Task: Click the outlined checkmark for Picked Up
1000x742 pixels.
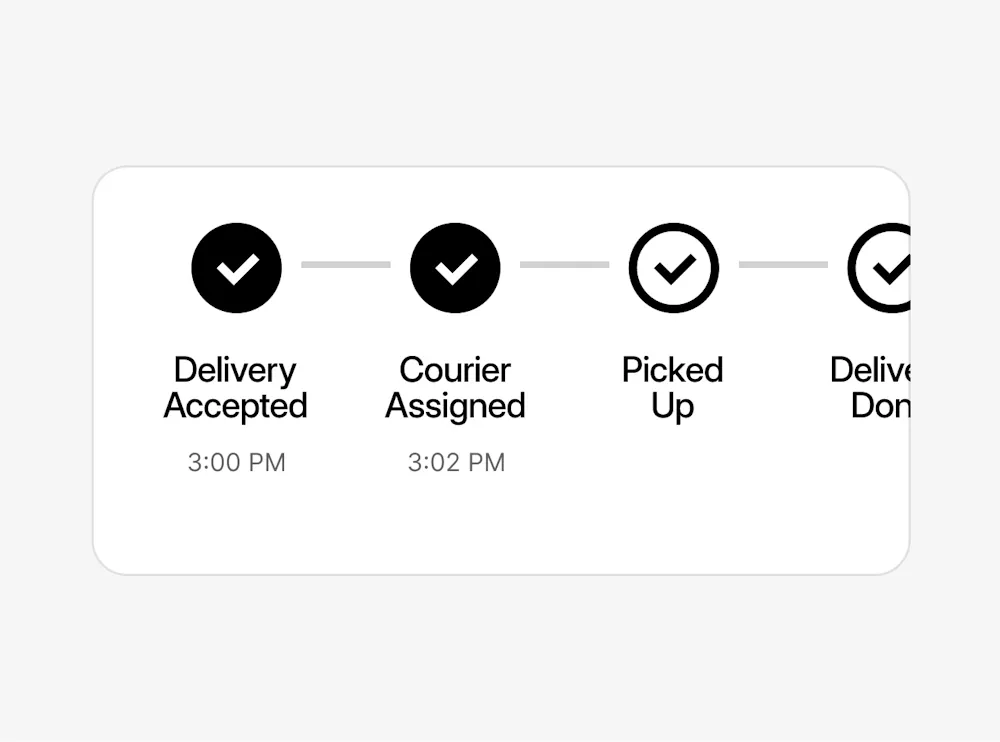Action: 673,267
